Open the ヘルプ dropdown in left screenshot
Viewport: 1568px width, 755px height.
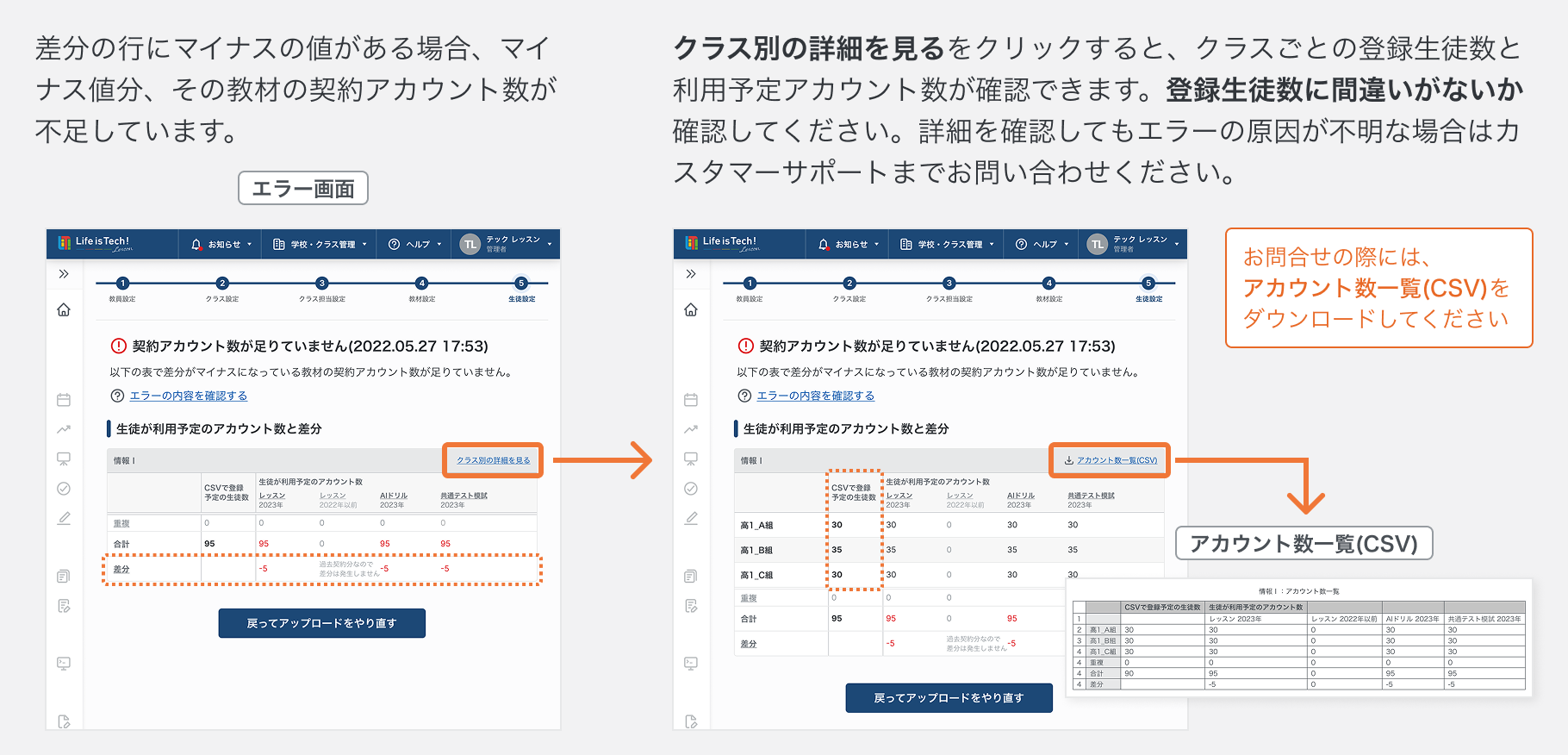coord(414,244)
